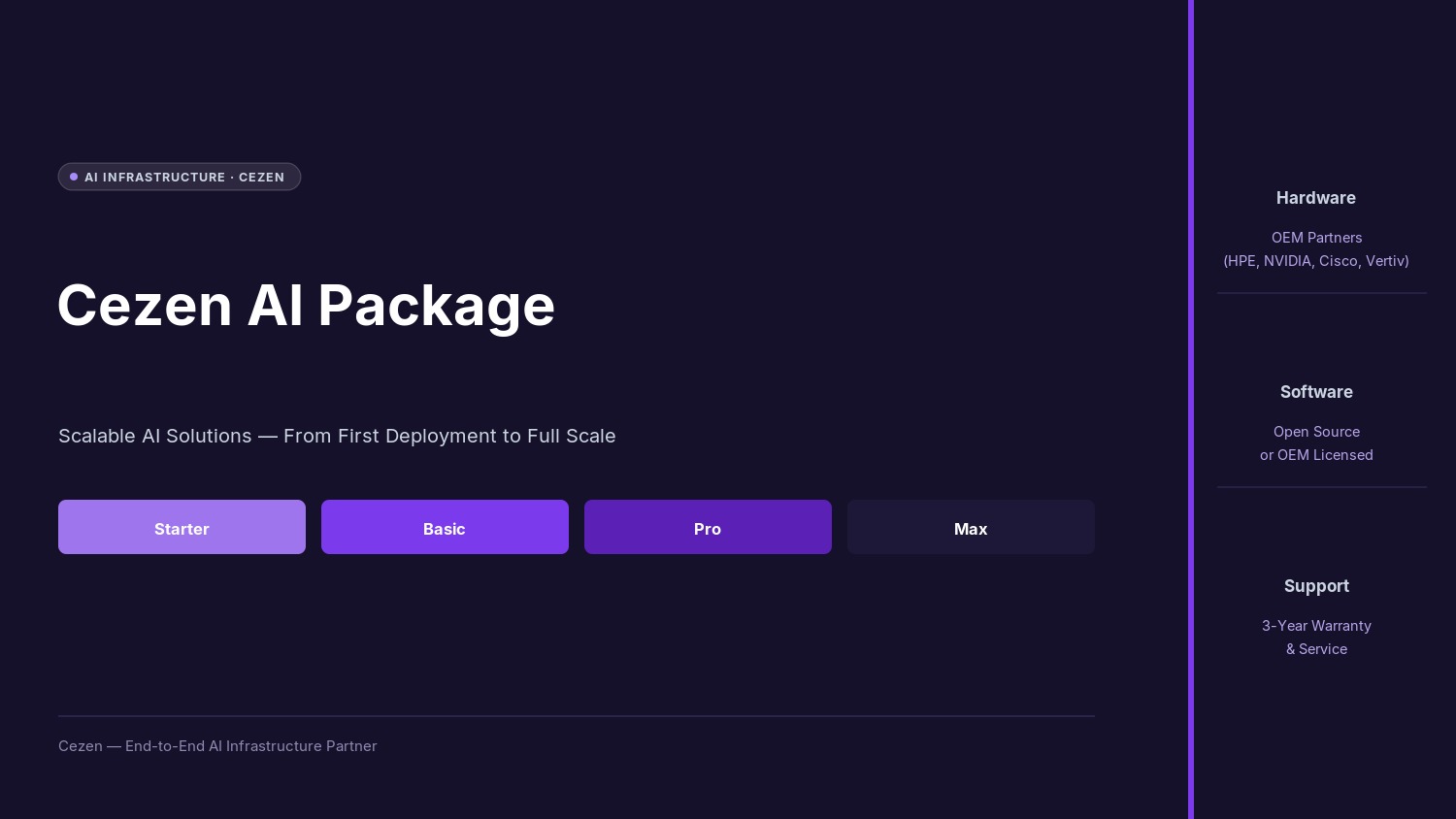This screenshot has width=1456, height=819.
Task: Click the End-to-End AI Infrastructure Partner footer
Action: click(217, 746)
